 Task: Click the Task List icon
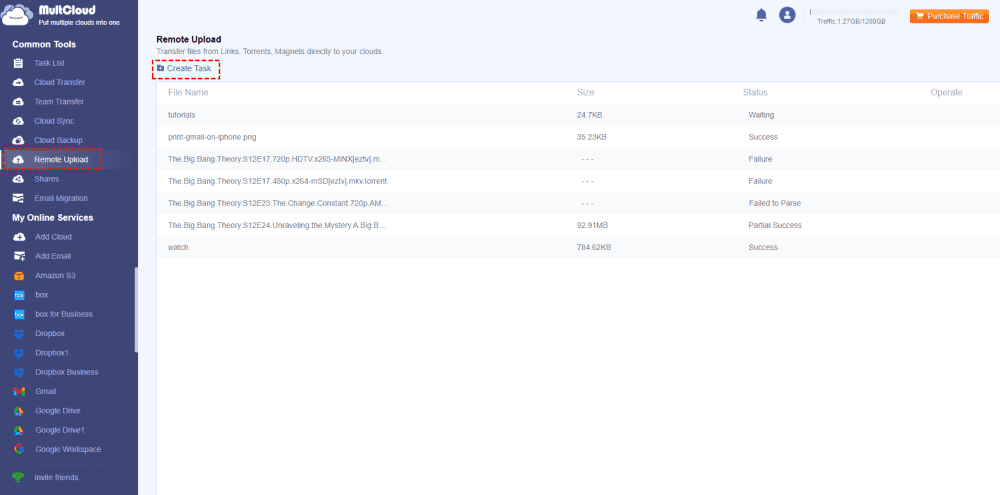[19, 63]
